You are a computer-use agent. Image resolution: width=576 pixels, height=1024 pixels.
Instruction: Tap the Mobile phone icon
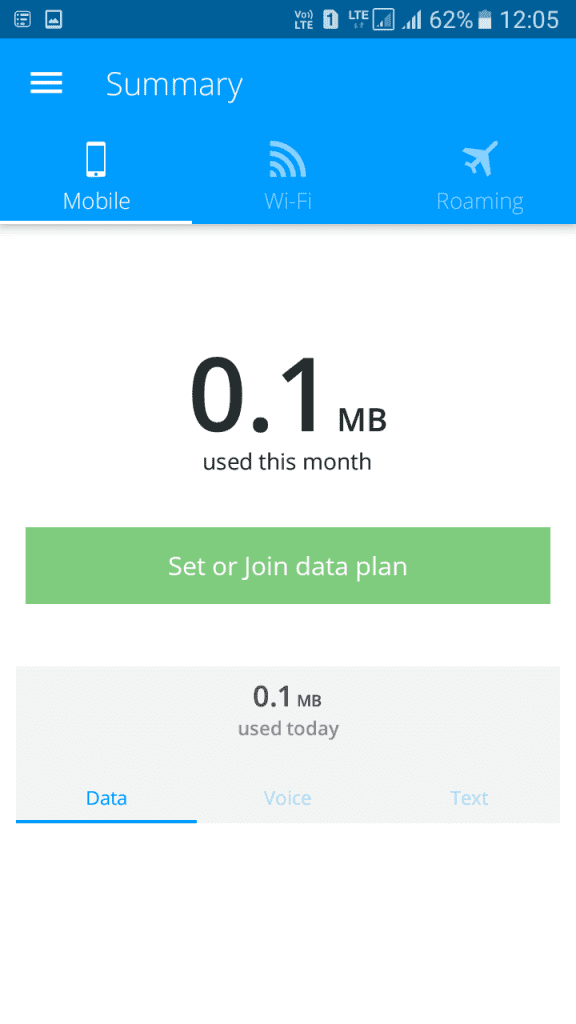(96, 159)
